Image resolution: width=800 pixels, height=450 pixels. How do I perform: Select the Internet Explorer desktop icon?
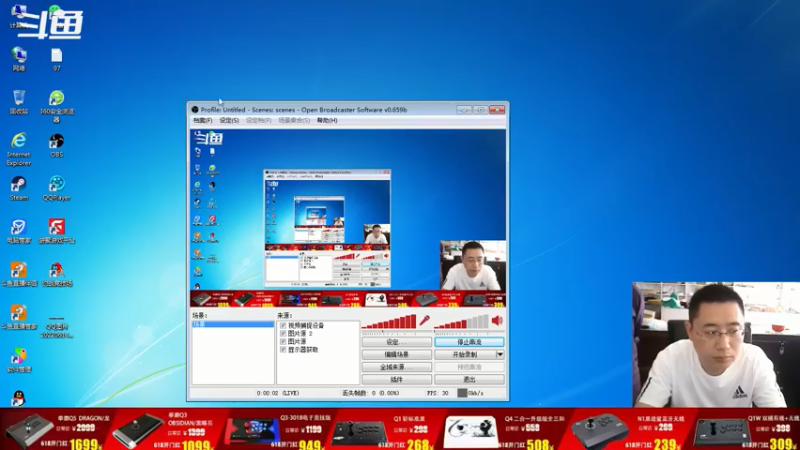tap(19, 149)
